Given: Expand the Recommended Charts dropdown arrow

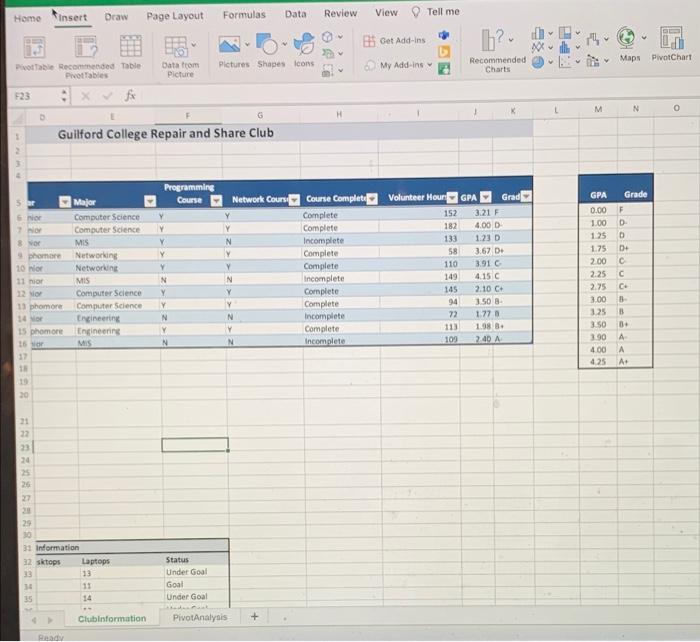Looking at the screenshot, I should point(511,40).
